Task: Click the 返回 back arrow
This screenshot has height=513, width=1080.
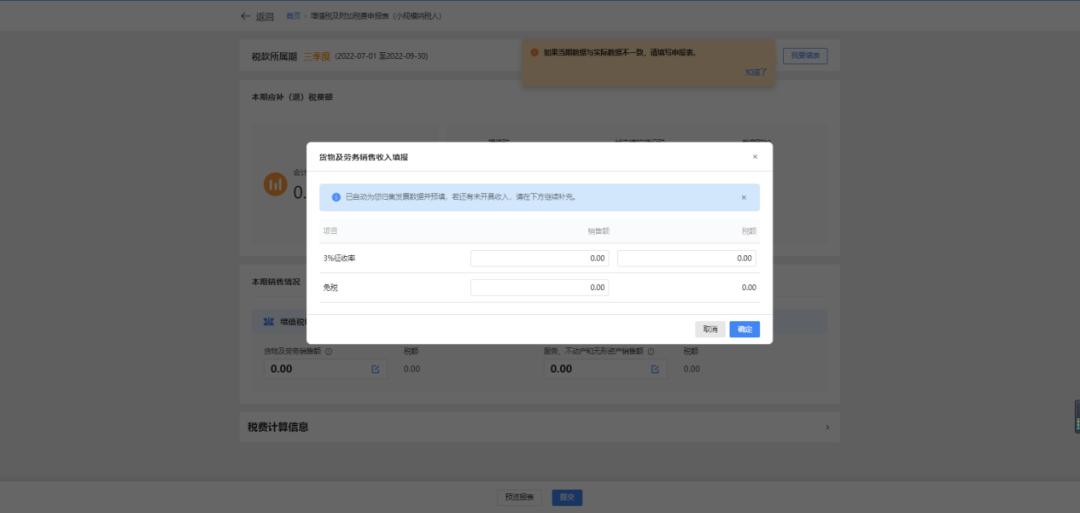Action: coord(246,16)
